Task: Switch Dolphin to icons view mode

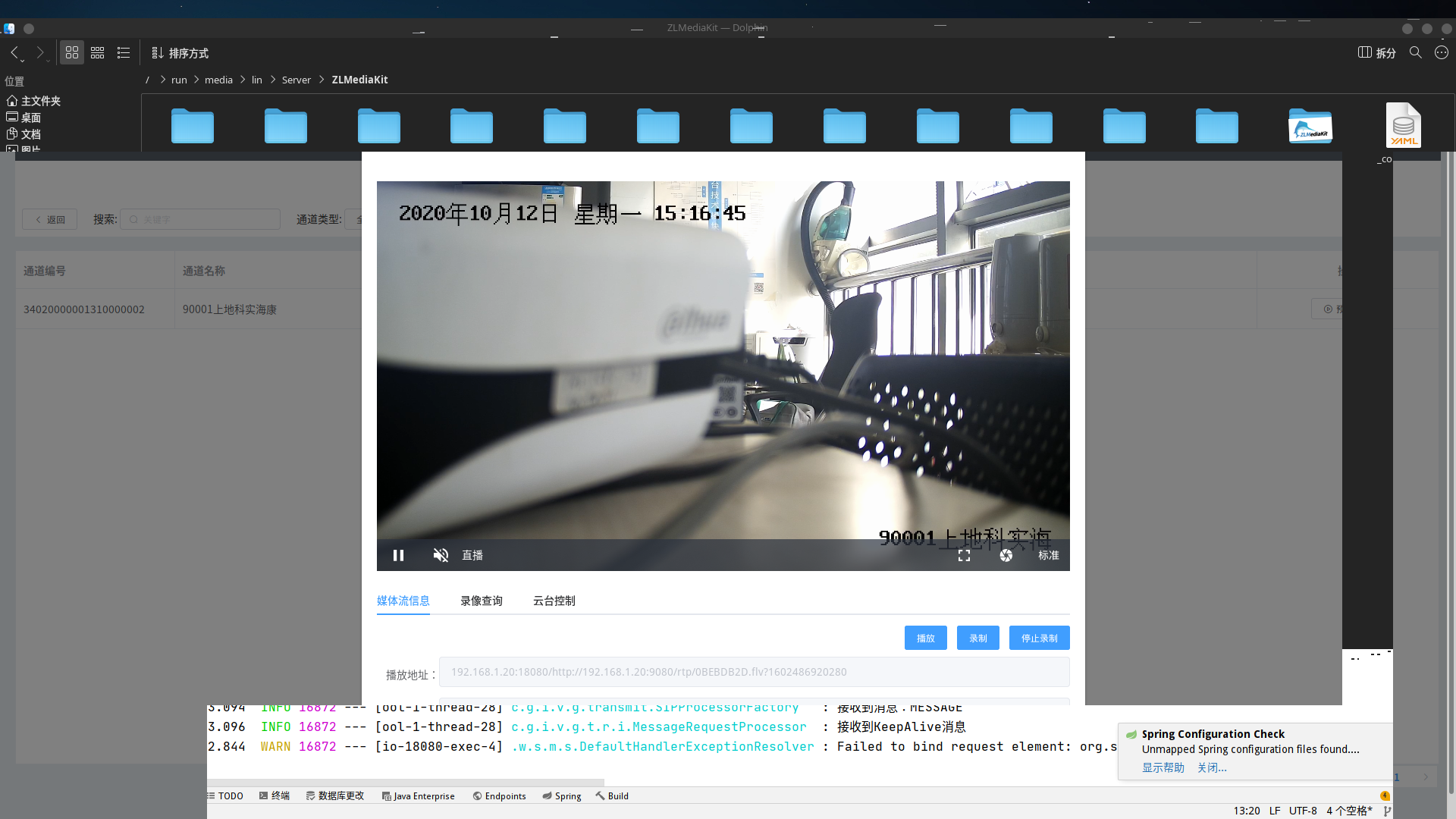Action: pos(72,52)
